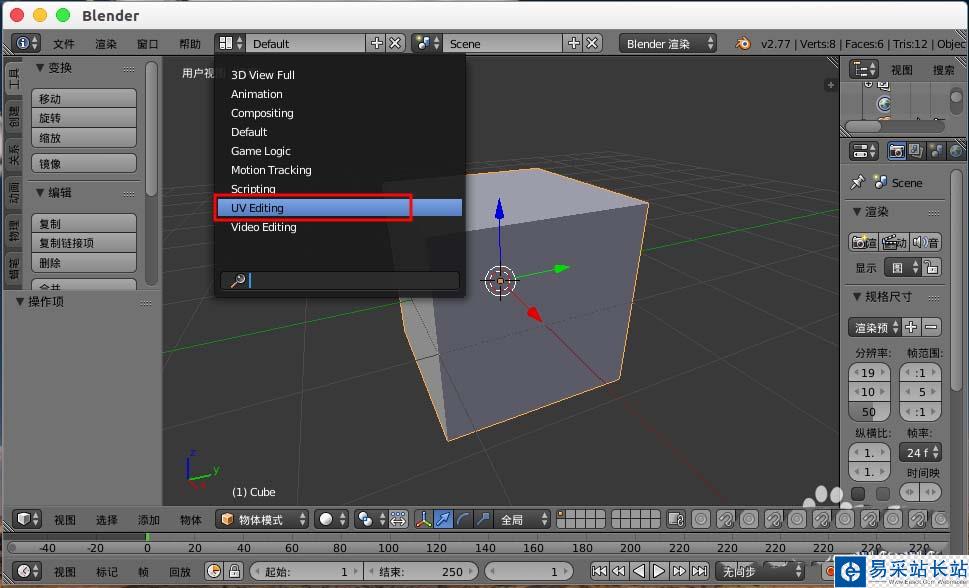Click the layout search input field

(340, 281)
